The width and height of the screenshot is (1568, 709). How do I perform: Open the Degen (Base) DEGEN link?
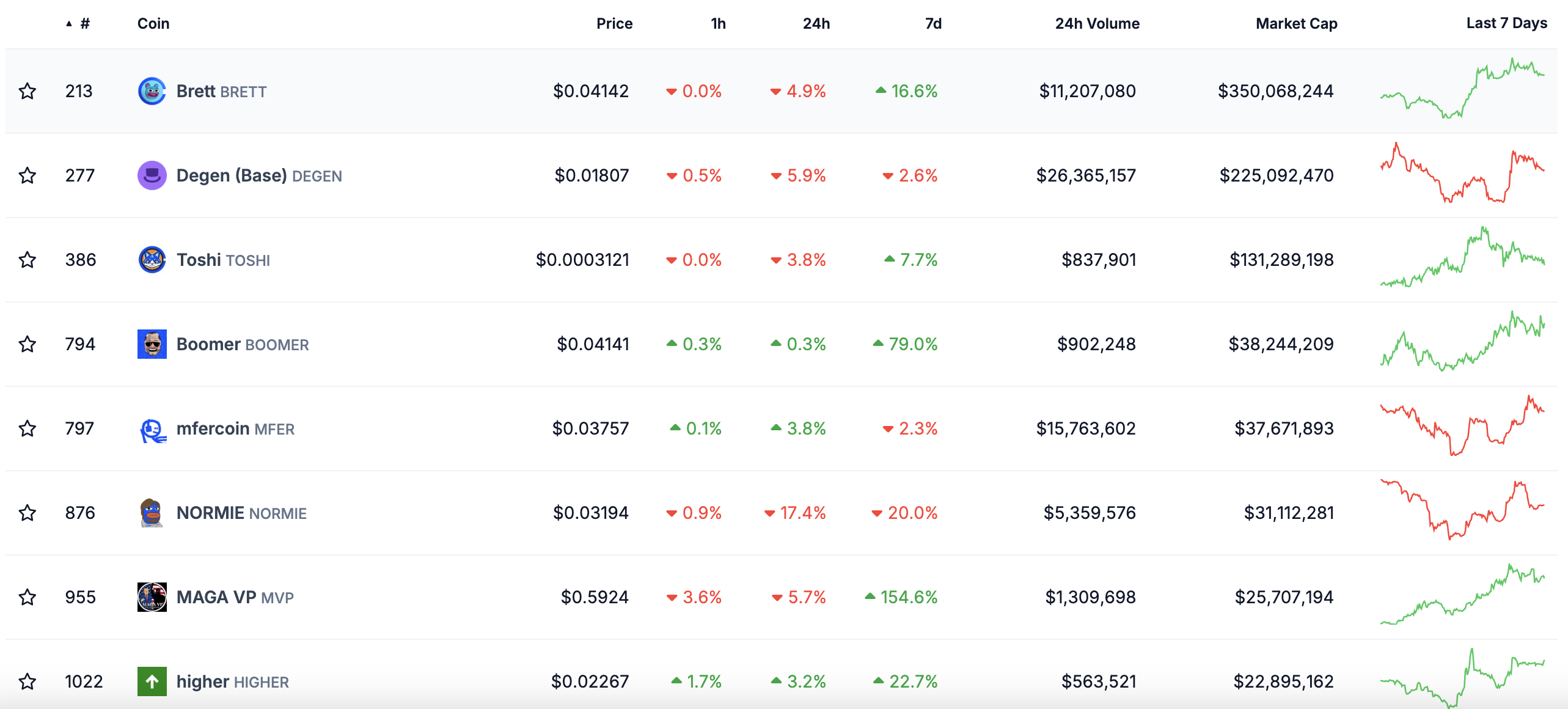(x=259, y=175)
